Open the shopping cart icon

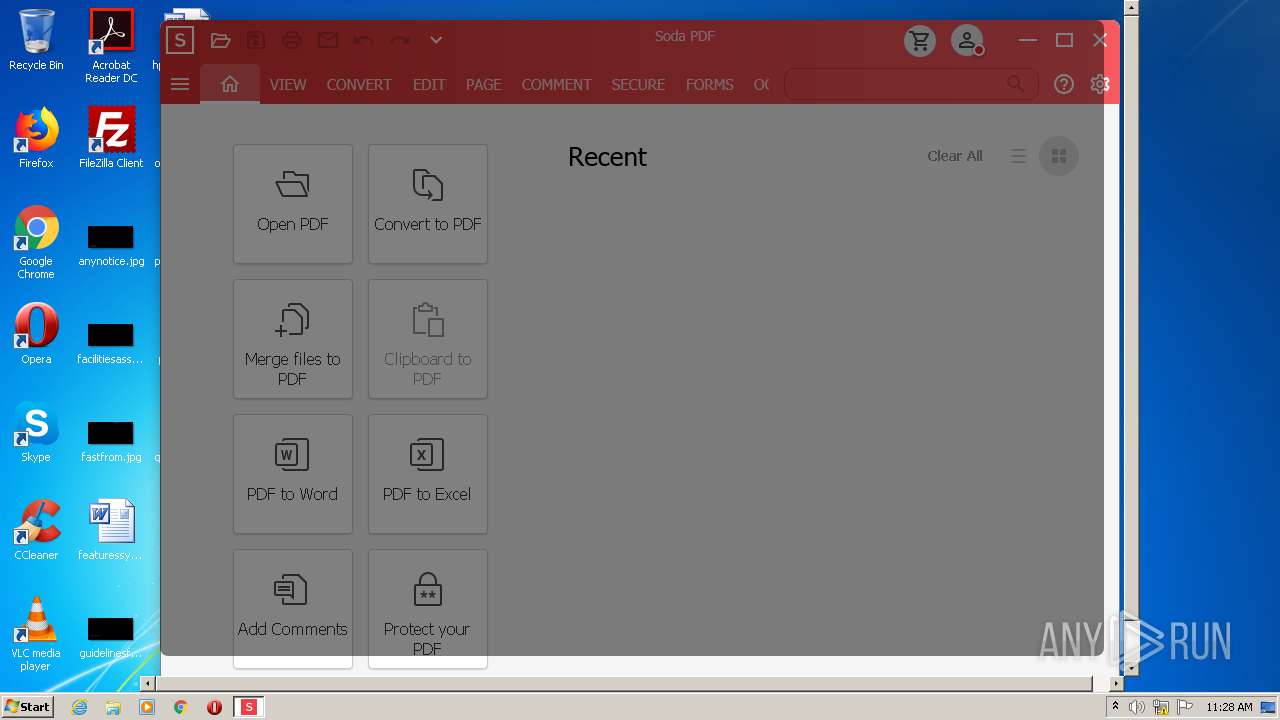click(920, 40)
